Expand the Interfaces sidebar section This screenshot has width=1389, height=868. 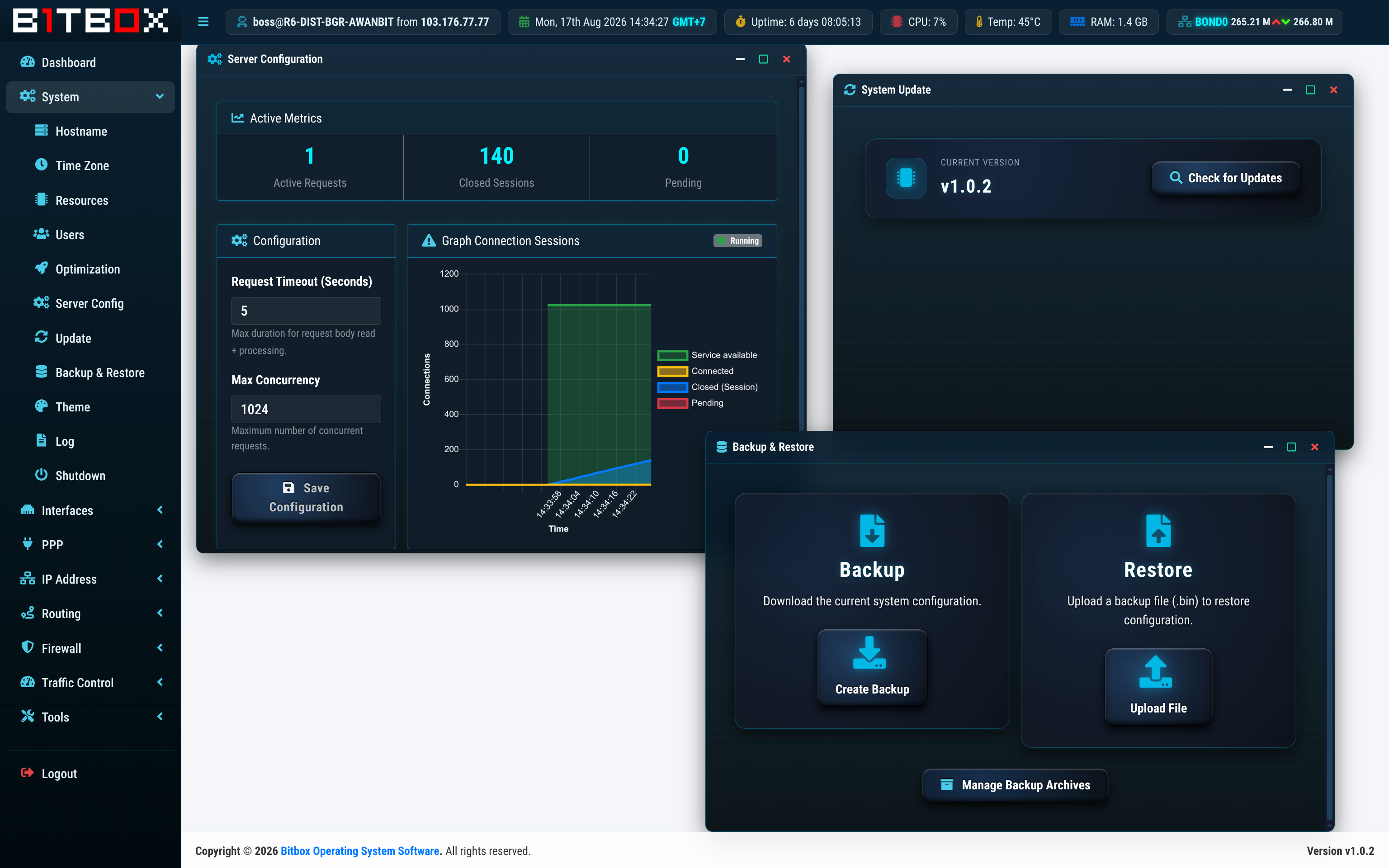click(90, 510)
